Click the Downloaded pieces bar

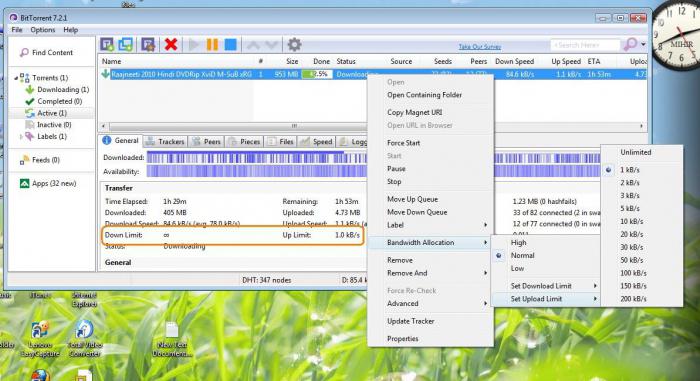(x=373, y=158)
